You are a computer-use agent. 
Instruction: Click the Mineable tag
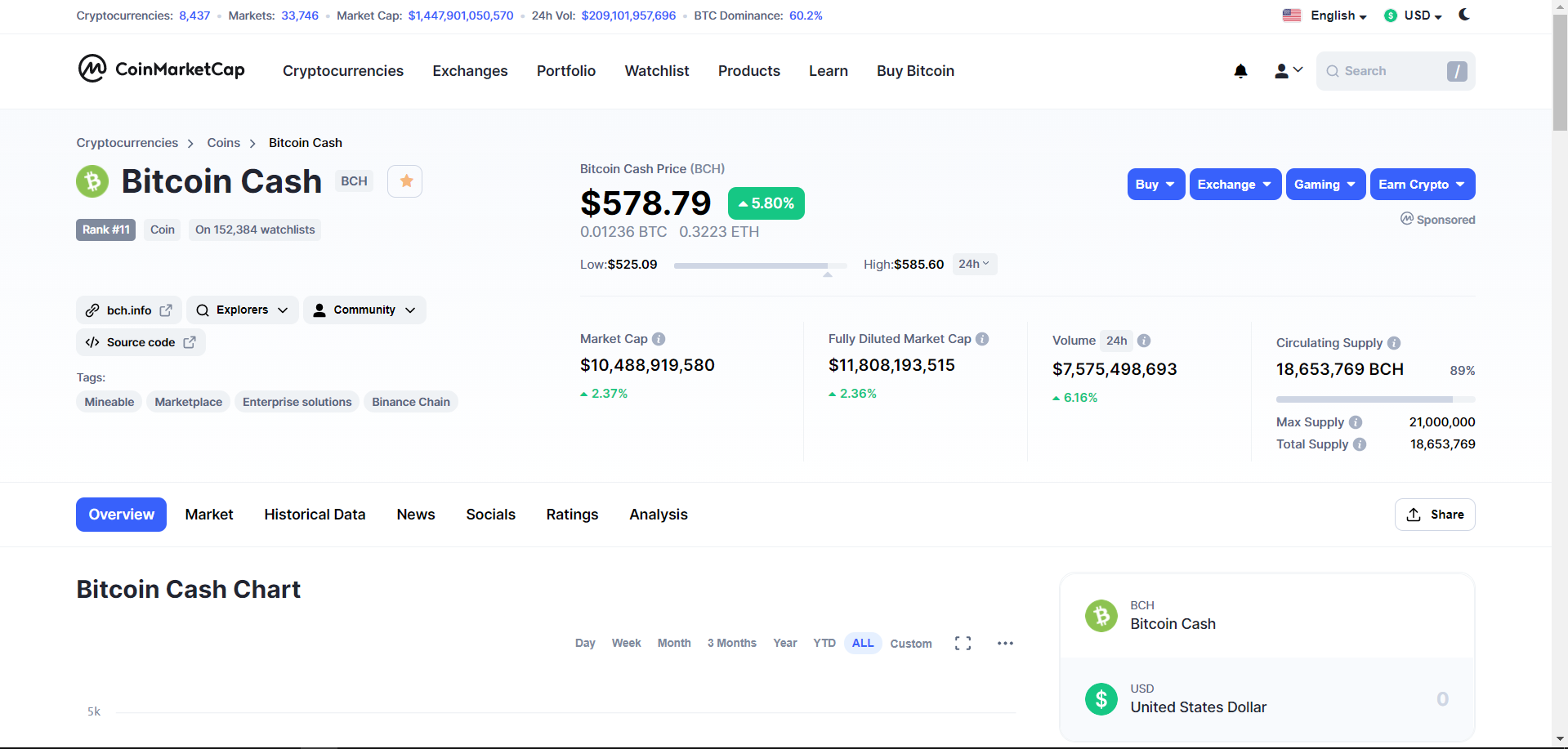[109, 402]
